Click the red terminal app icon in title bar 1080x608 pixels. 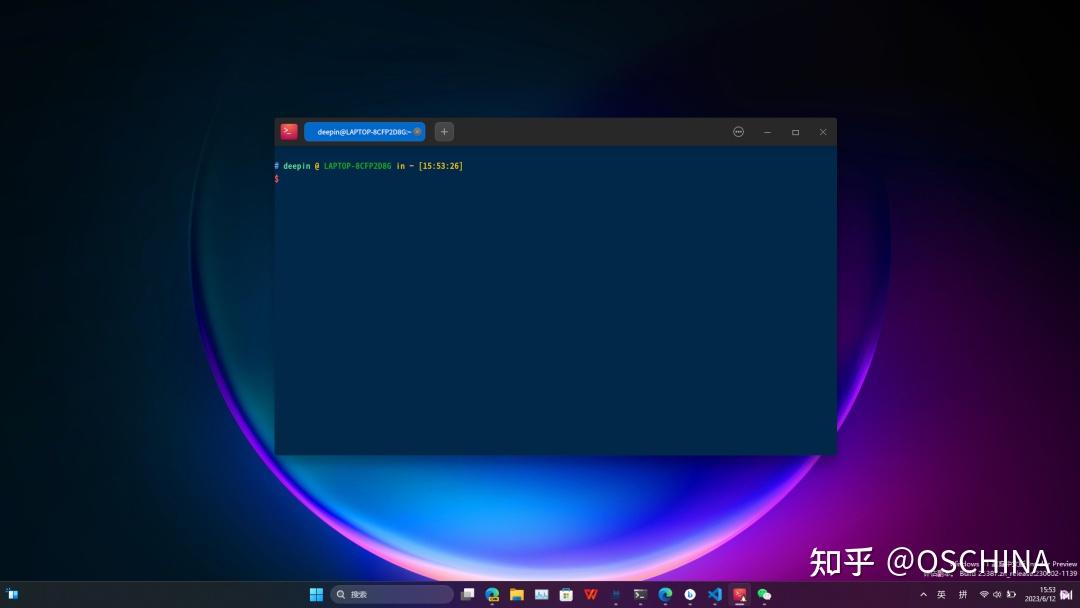pos(289,130)
